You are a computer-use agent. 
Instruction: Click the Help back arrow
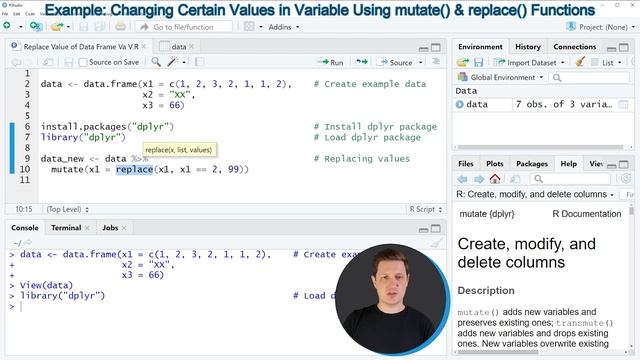click(462, 179)
